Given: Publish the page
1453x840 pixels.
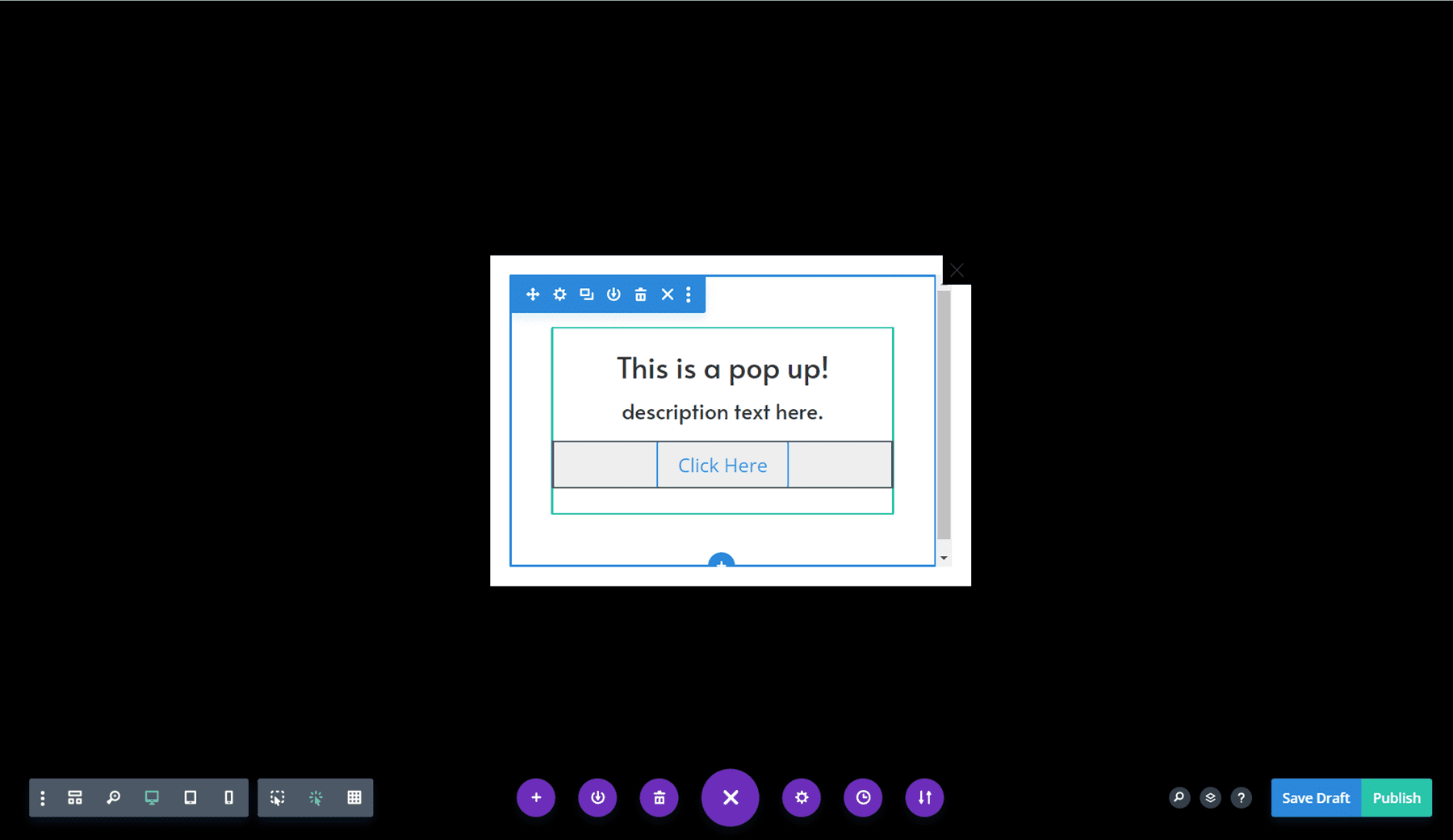Looking at the screenshot, I should coord(1396,797).
